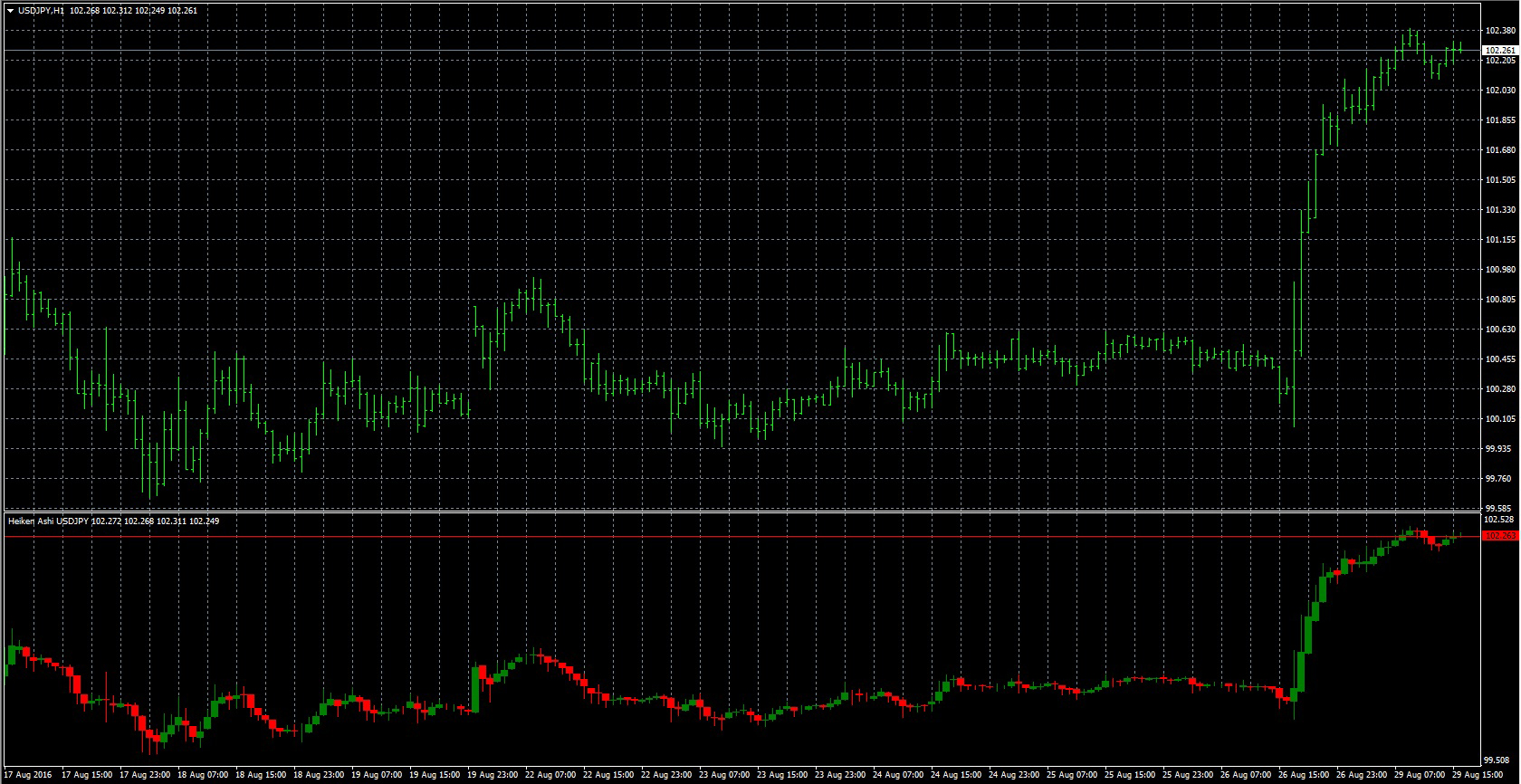Click the 18 Aug 15:00 time label
Viewport: 1521px width, 784px height.
pos(261,776)
